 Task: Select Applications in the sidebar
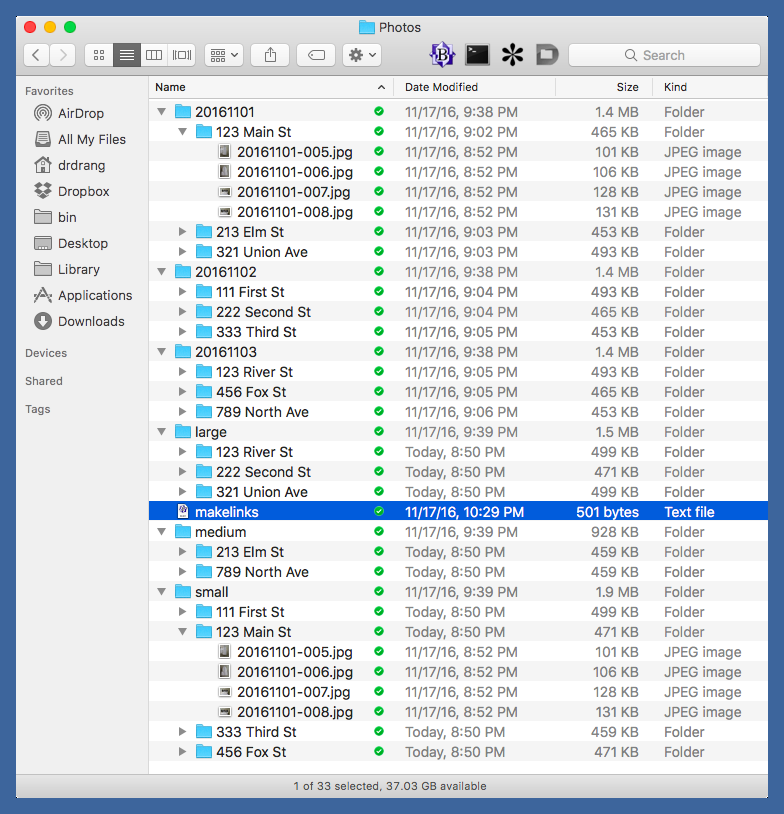click(94, 295)
